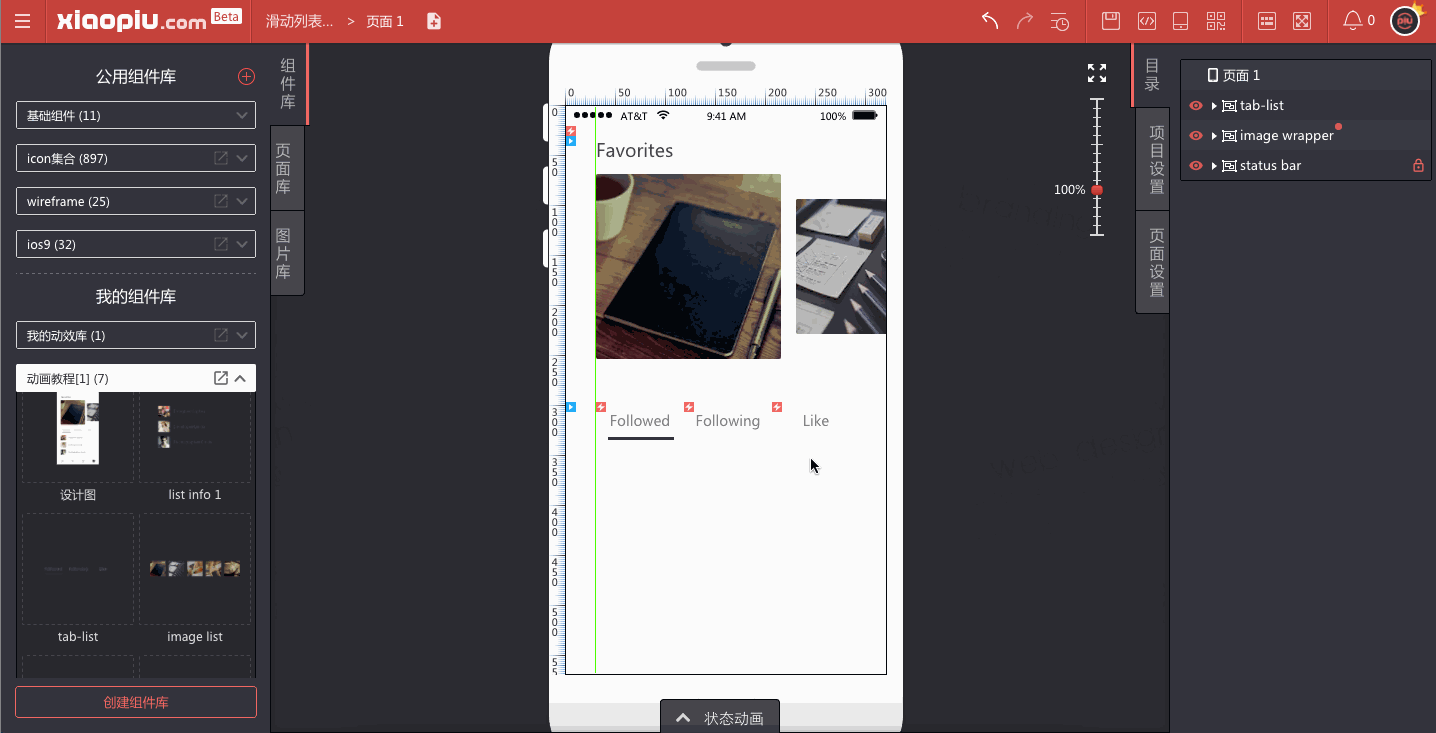Image resolution: width=1436 pixels, height=733 pixels.
Task: Open the tablet device preview icon
Action: [x=1180, y=21]
